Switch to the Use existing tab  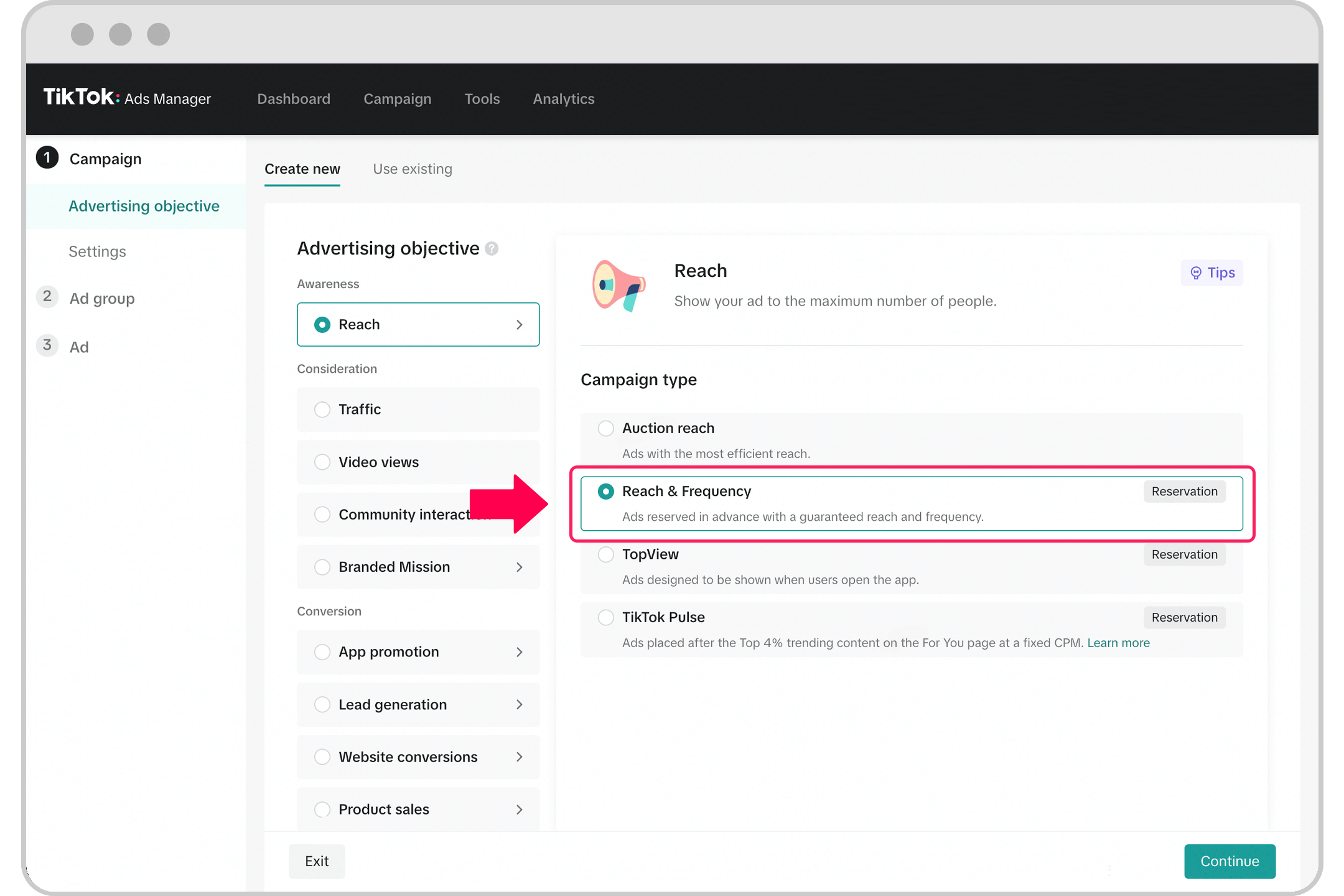click(x=412, y=168)
